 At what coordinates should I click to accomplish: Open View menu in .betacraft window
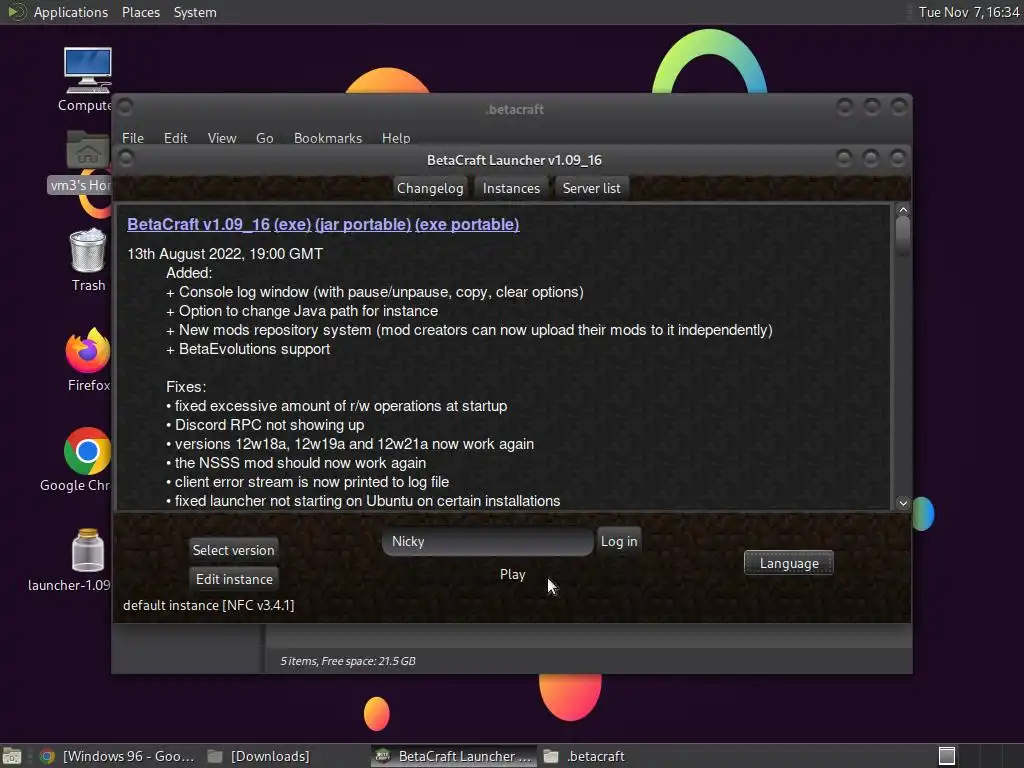click(x=221, y=138)
